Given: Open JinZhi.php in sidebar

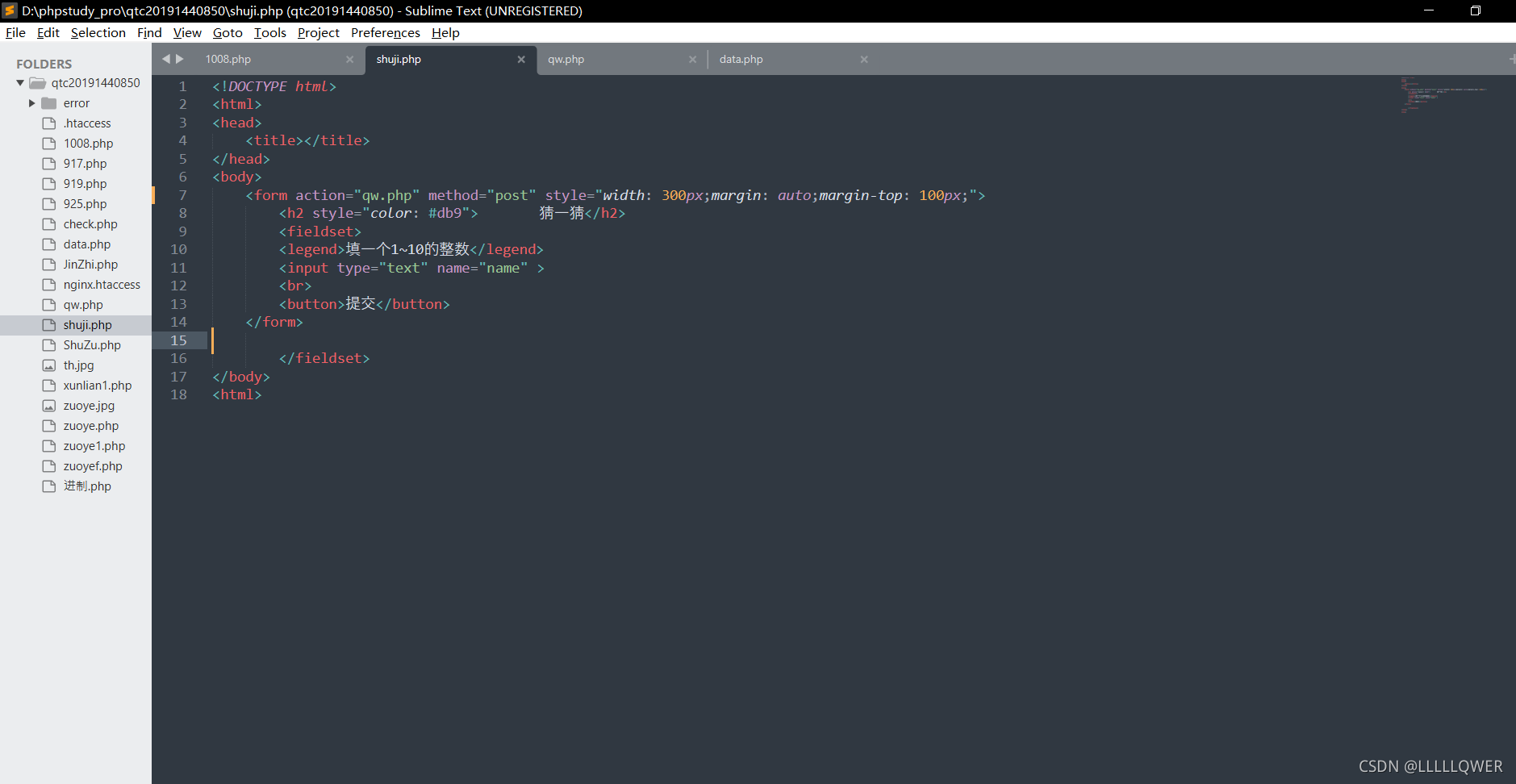Looking at the screenshot, I should [90, 264].
